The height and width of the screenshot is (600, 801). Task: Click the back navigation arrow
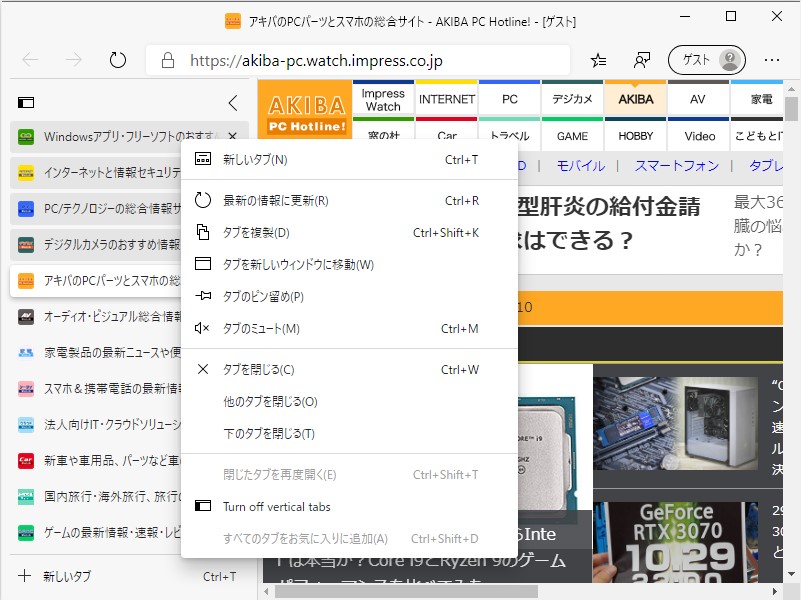pyautogui.click(x=28, y=60)
